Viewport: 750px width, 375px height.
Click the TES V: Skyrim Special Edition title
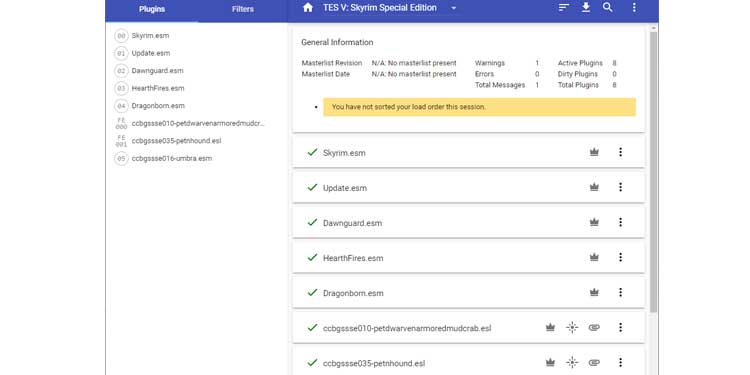coord(380,8)
